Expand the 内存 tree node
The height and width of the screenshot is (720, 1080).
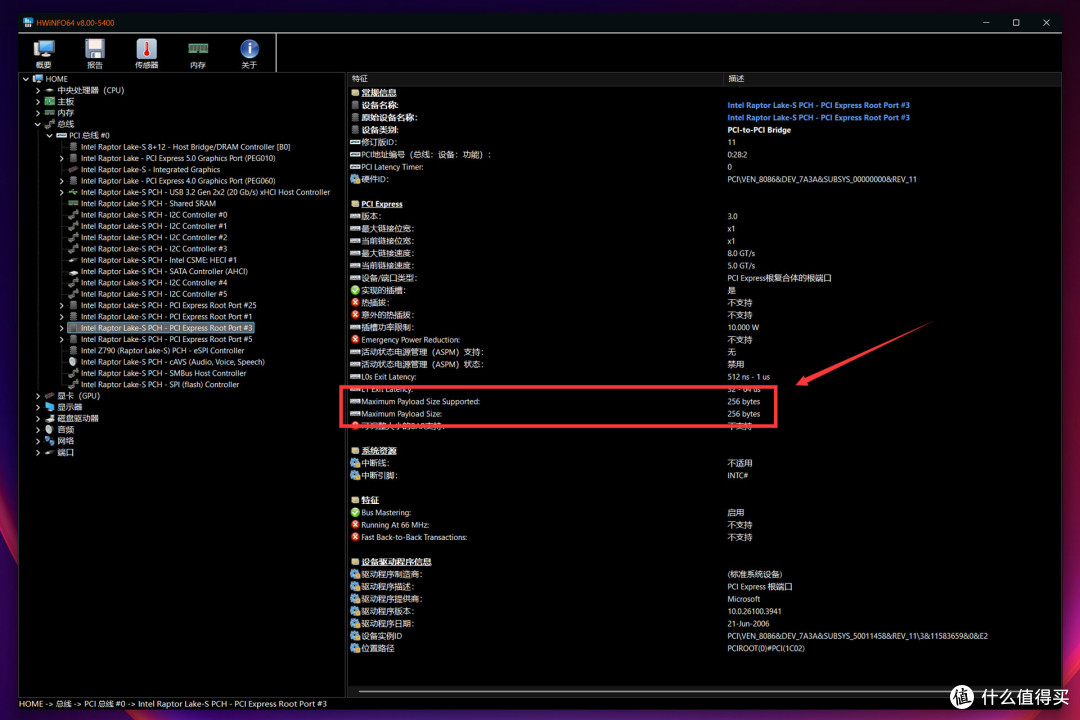pyautogui.click(x=38, y=113)
